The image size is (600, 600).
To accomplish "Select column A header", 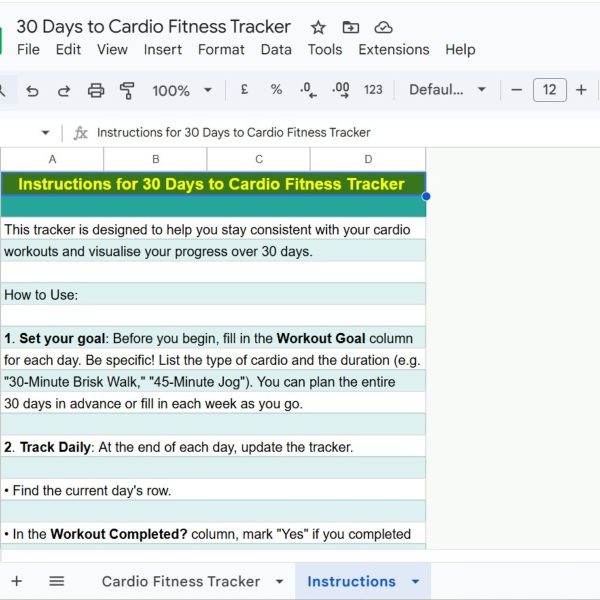I will [52, 159].
